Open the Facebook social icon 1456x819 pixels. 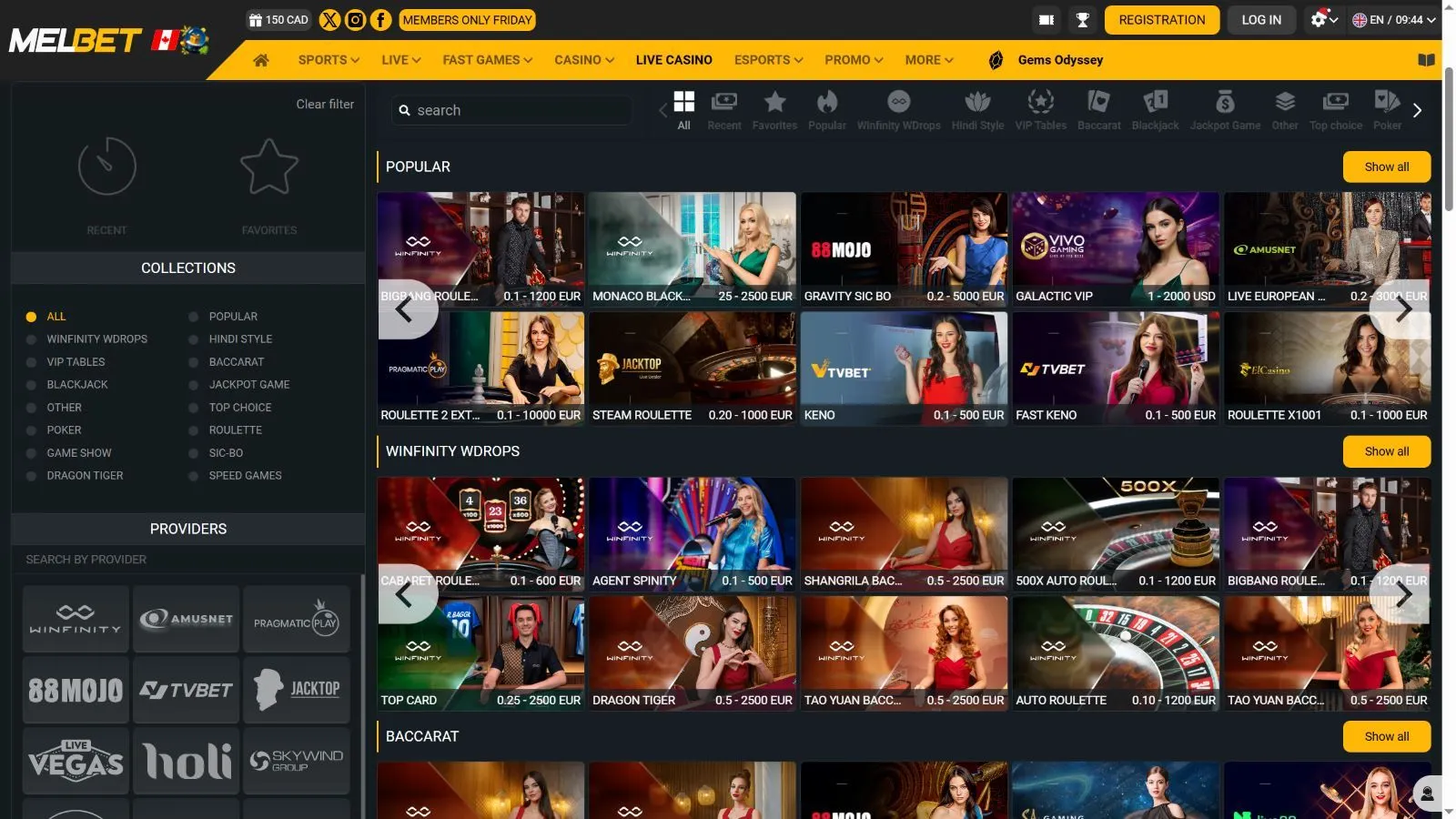coord(381,20)
